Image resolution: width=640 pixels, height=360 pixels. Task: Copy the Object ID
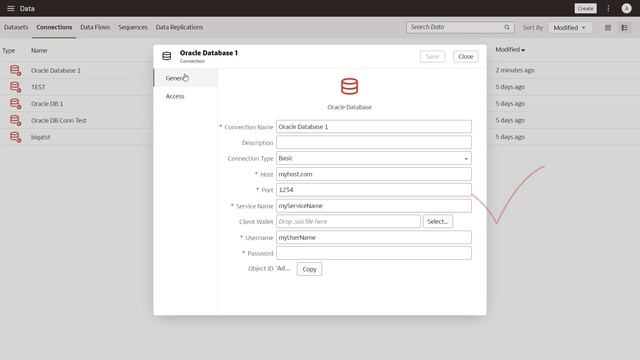click(309, 269)
